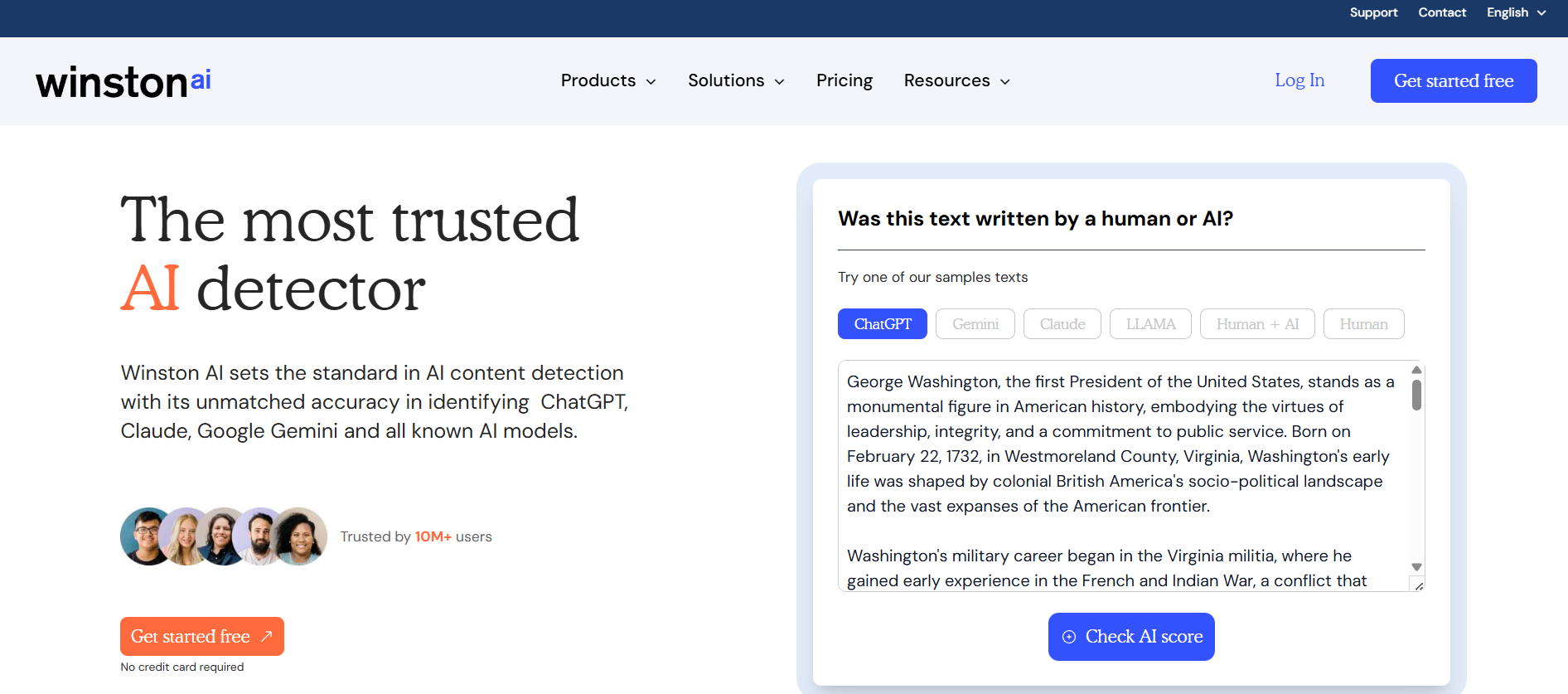Pick the Human sample text

click(1363, 324)
